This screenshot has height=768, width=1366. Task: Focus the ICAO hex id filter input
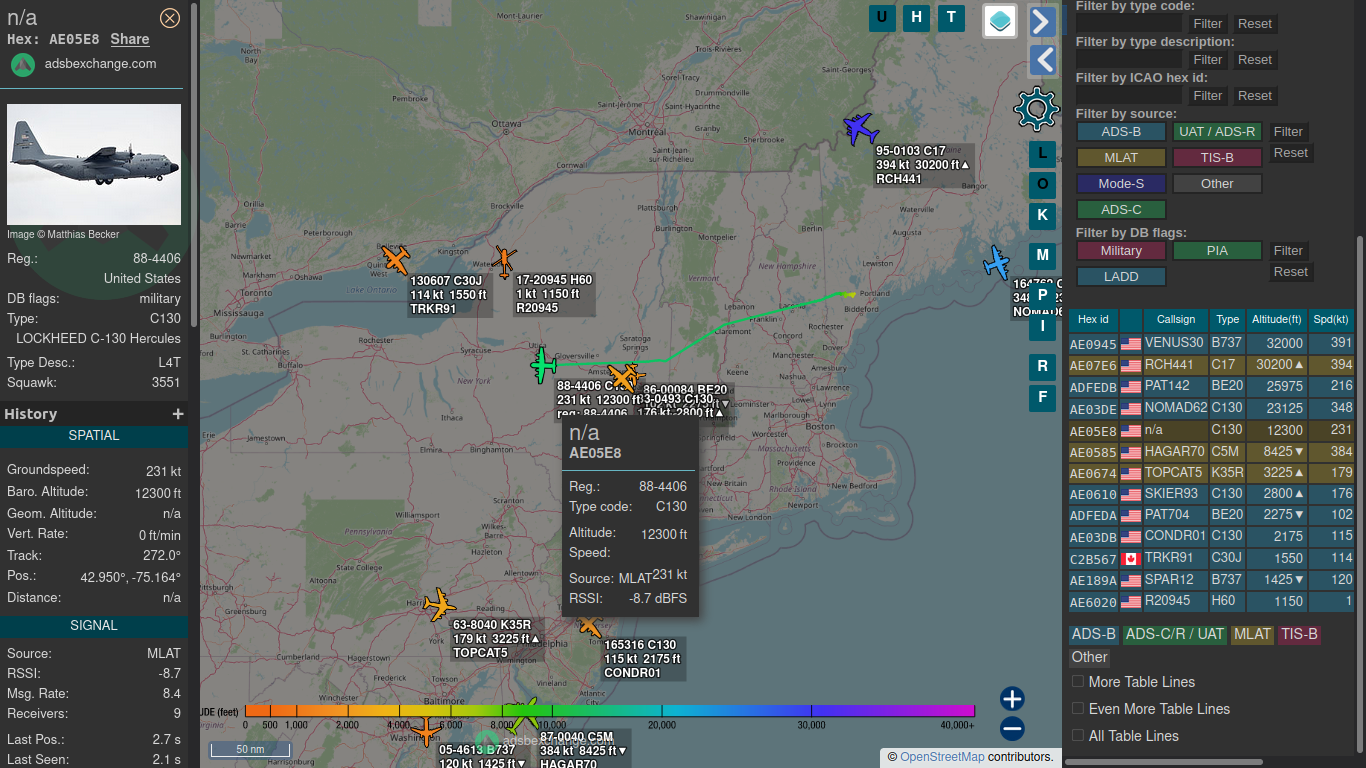point(1129,95)
